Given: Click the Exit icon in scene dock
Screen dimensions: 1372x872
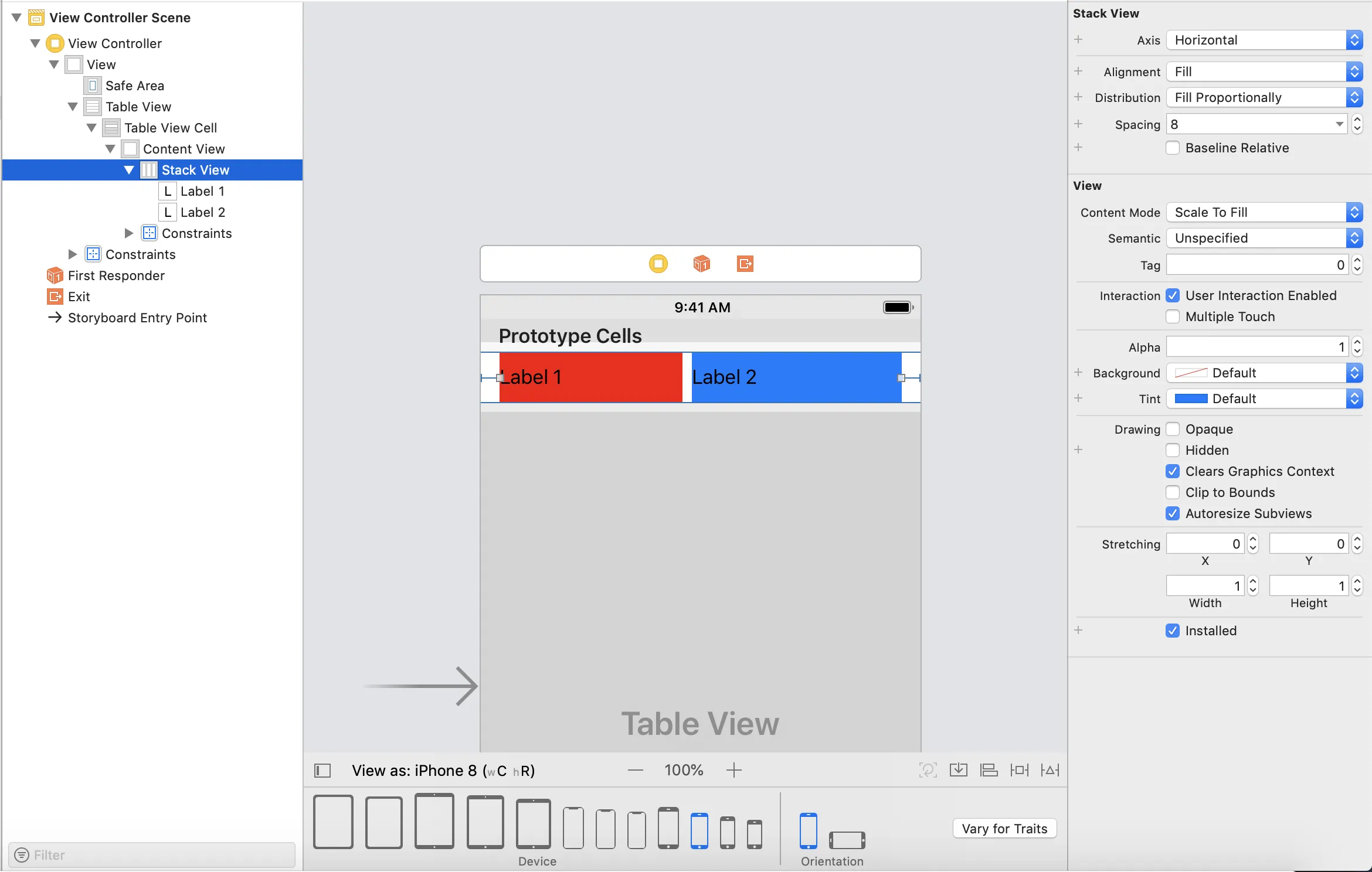Looking at the screenshot, I should pos(745,264).
